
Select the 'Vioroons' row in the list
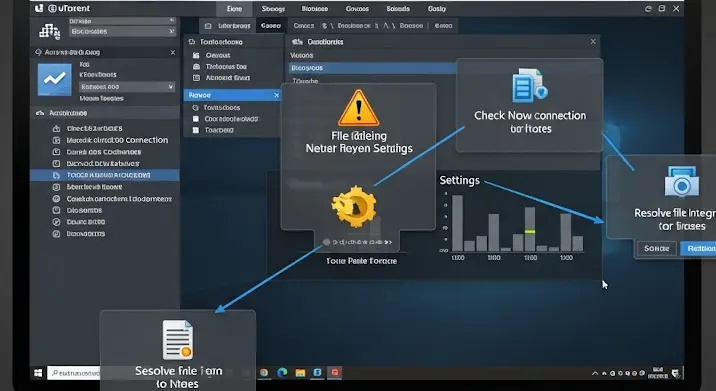(x=302, y=55)
